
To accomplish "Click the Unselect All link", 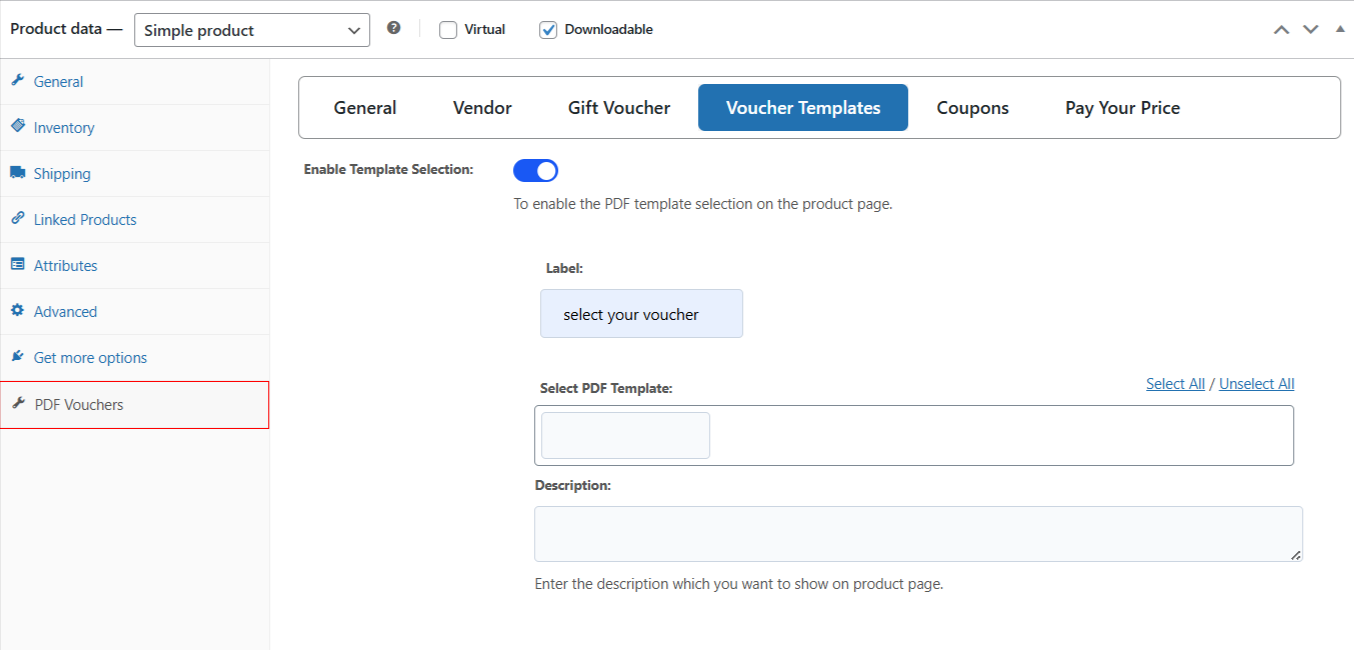I will [x=1256, y=384].
